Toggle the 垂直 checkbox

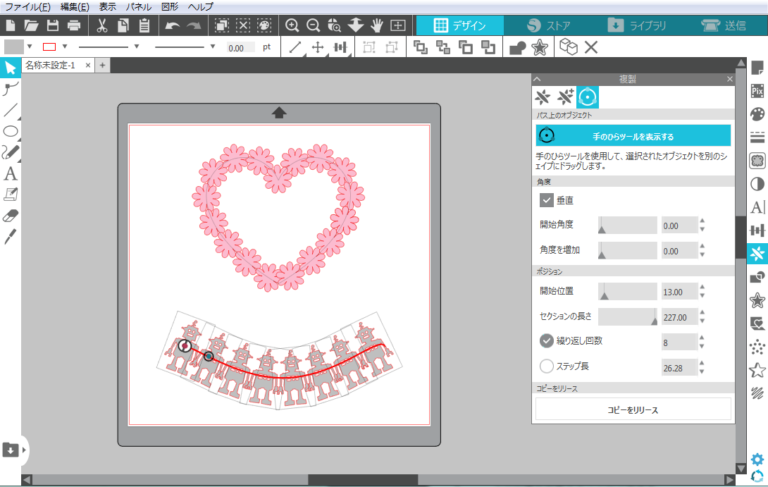point(546,200)
